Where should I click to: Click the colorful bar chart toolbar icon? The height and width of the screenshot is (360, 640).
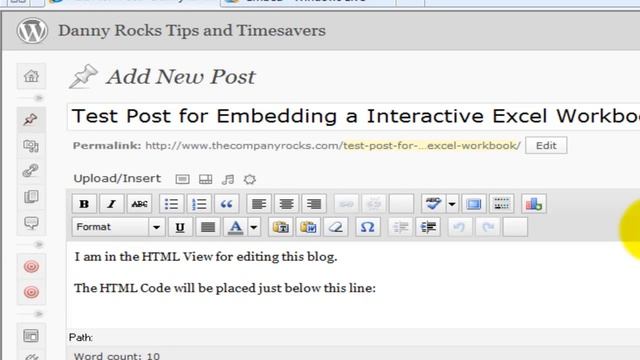533,204
